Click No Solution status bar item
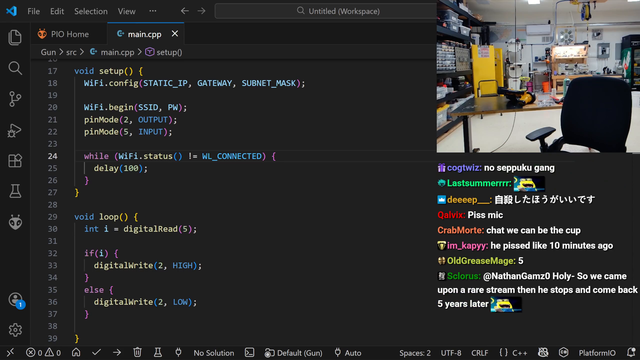Screen dimensions: 640x360 (x=213, y=353)
